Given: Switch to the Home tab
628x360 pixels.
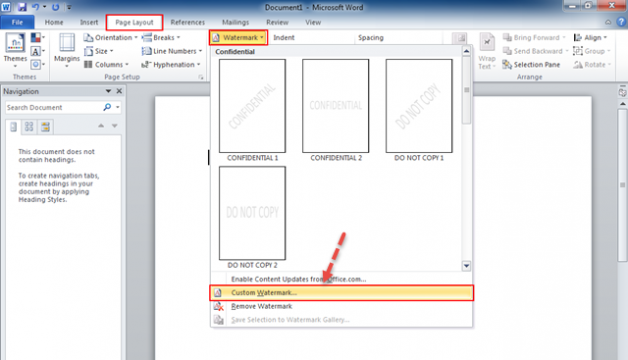Looking at the screenshot, I should tap(54, 22).
